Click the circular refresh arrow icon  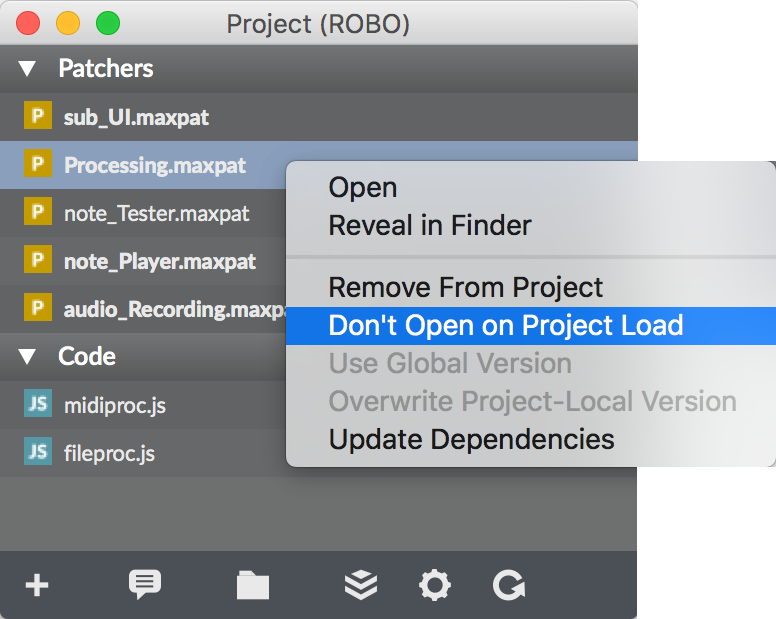[x=509, y=585]
